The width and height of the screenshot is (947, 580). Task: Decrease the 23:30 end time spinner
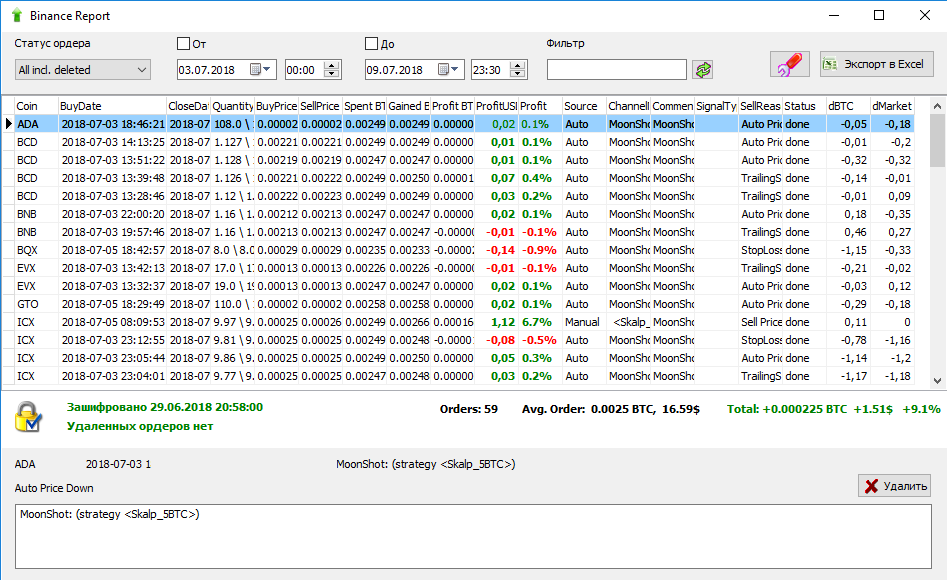pyautogui.click(x=518, y=74)
